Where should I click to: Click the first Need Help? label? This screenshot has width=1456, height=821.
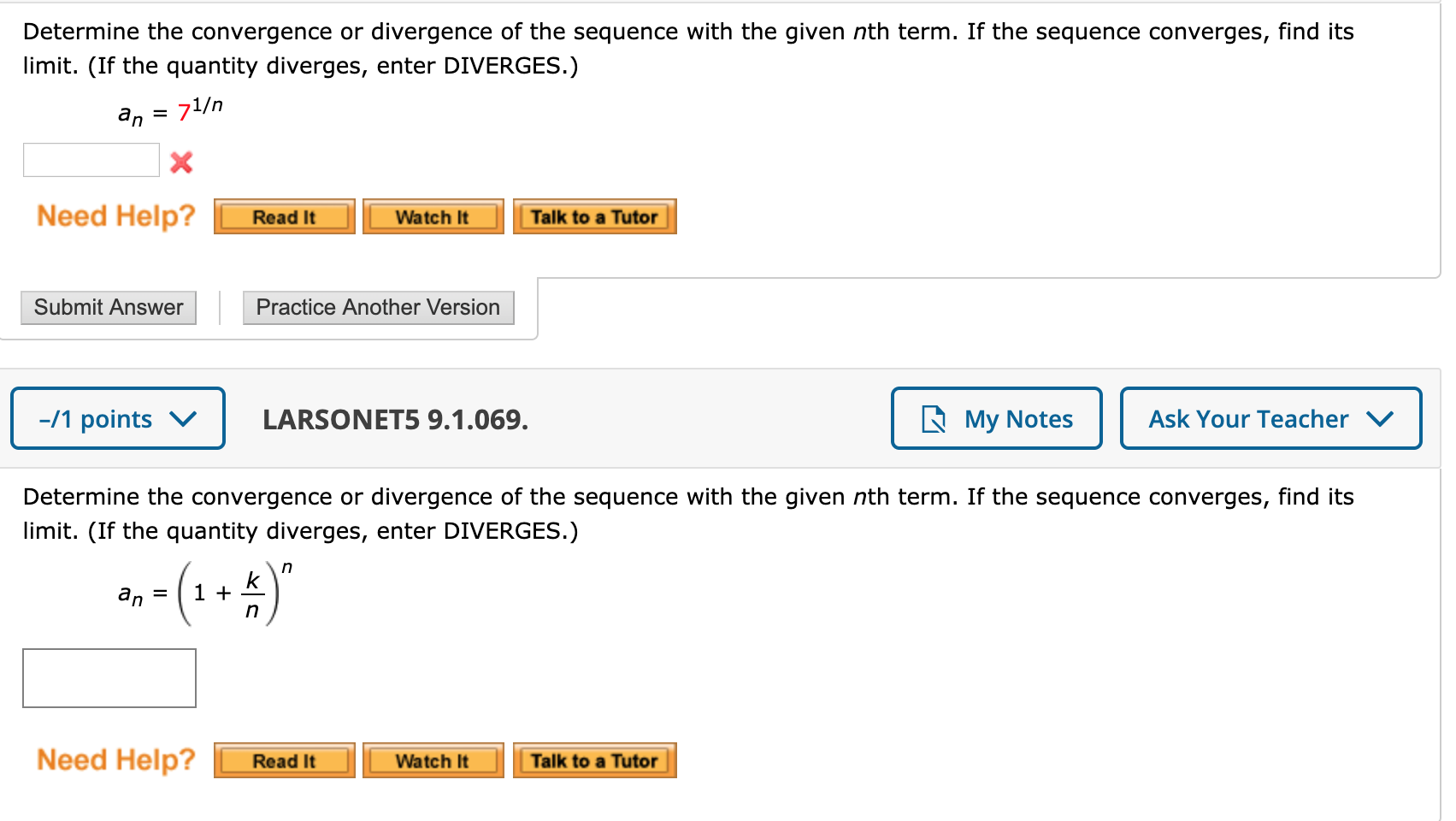[x=116, y=216]
